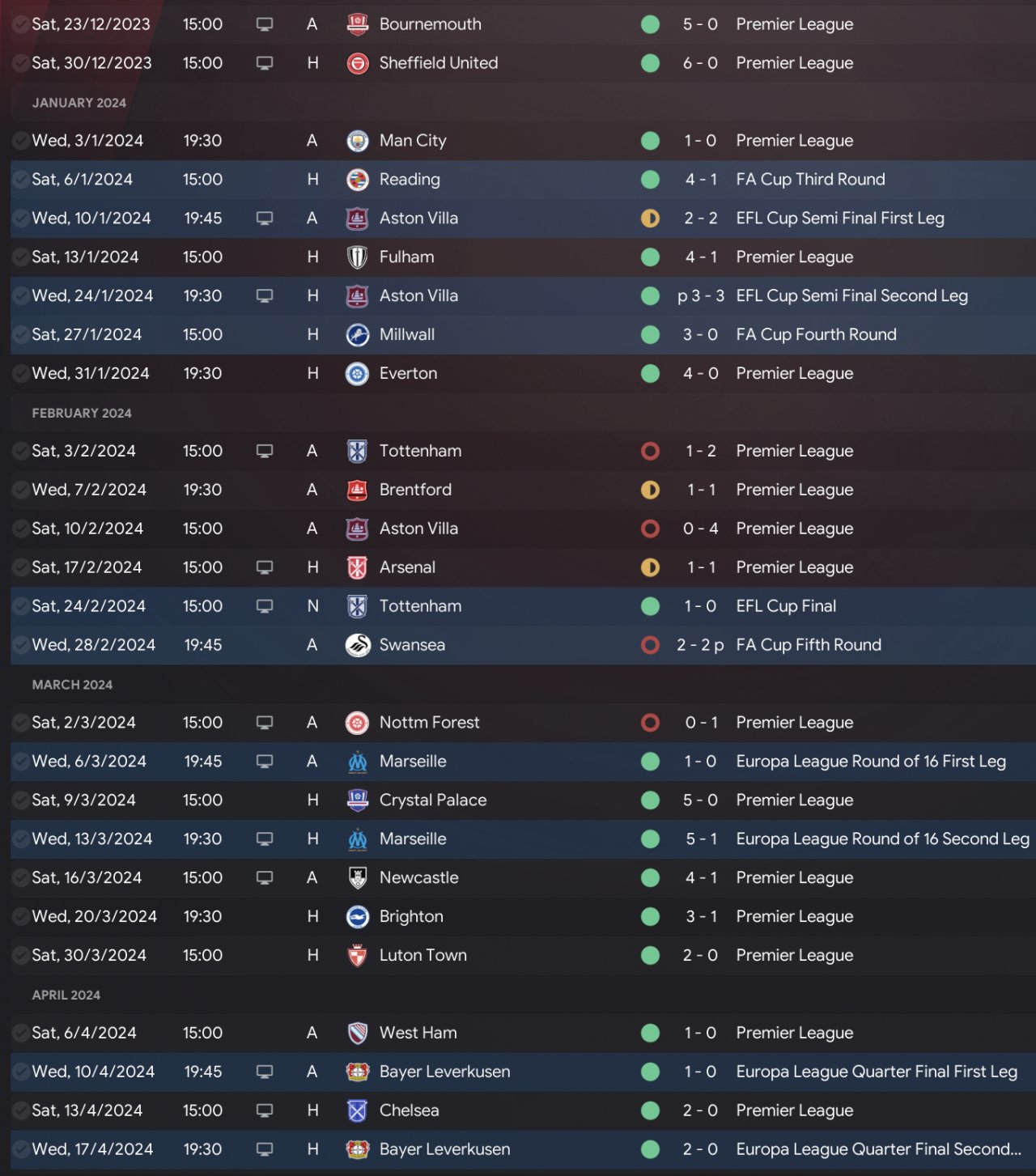
Task: Open the 0 - 4 Aston Villa result
Action: tap(700, 529)
